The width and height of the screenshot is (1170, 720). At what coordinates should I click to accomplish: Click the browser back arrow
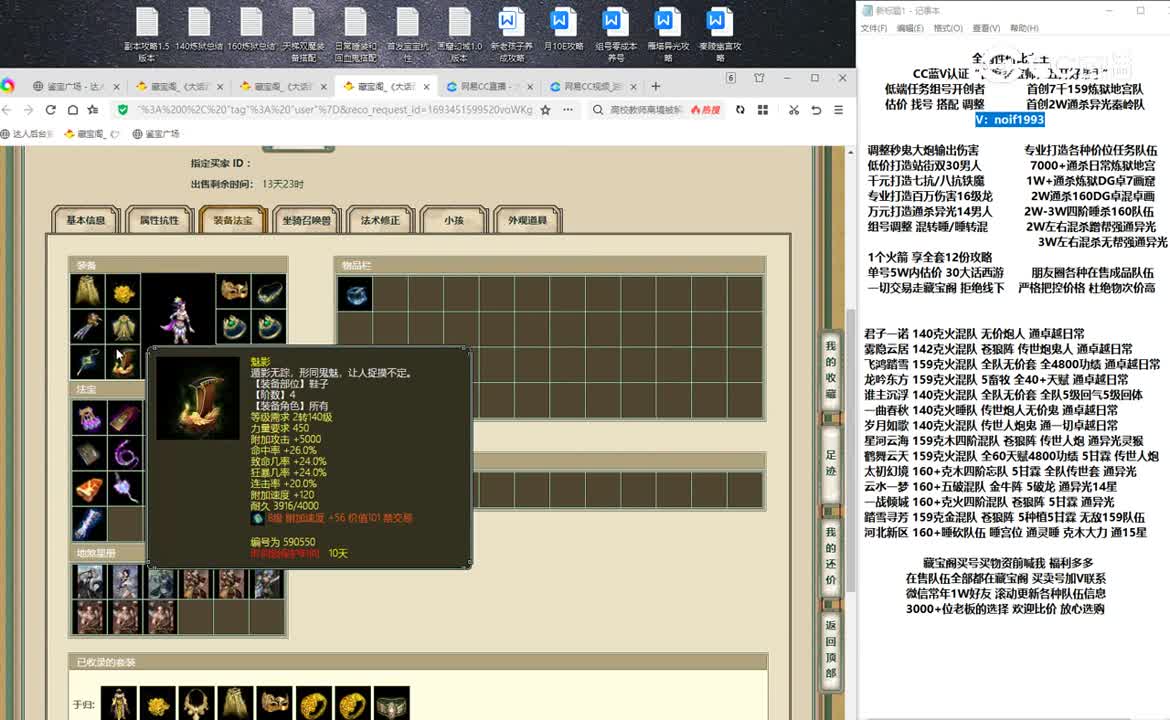click(x=7, y=110)
